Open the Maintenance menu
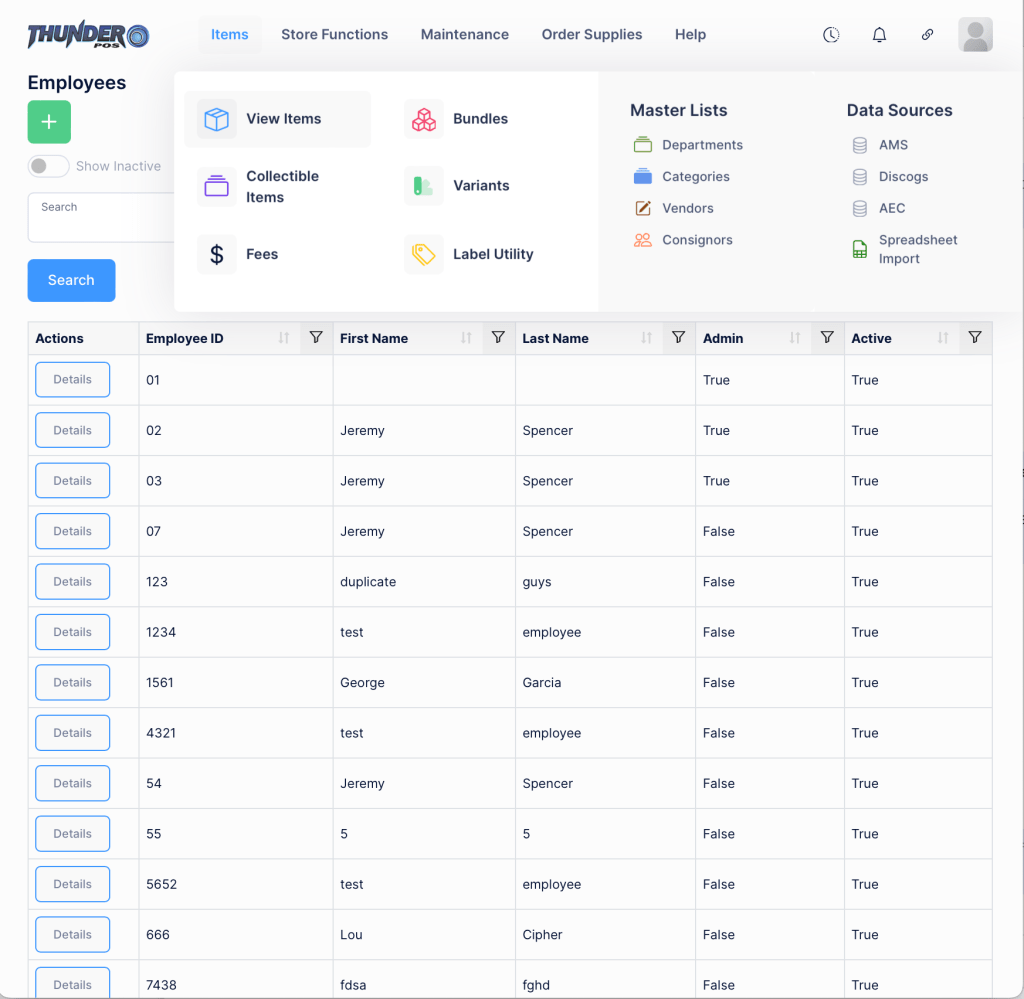Viewport: 1024px width, 999px height. pos(464,34)
